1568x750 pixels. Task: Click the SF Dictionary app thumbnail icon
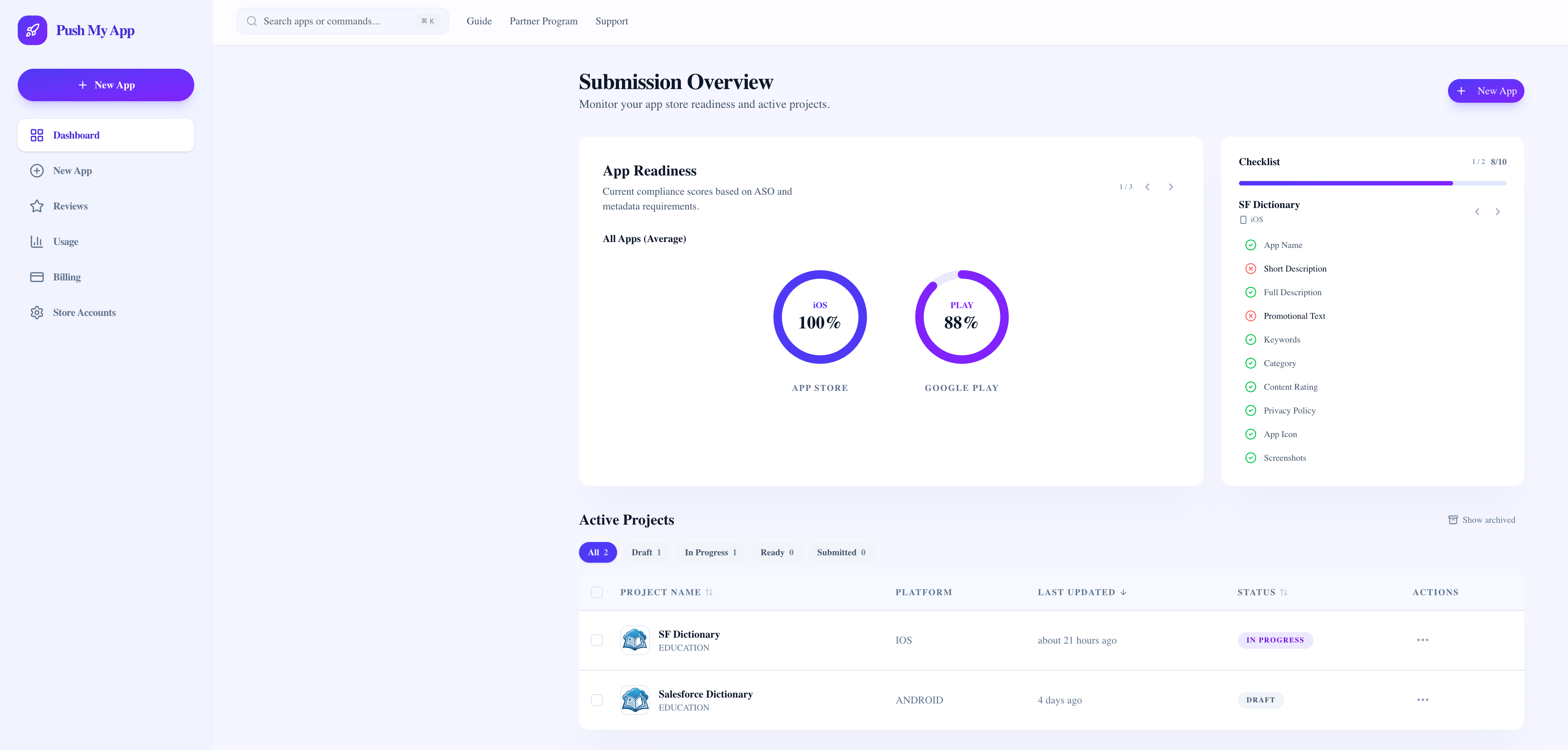coord(634,640)
